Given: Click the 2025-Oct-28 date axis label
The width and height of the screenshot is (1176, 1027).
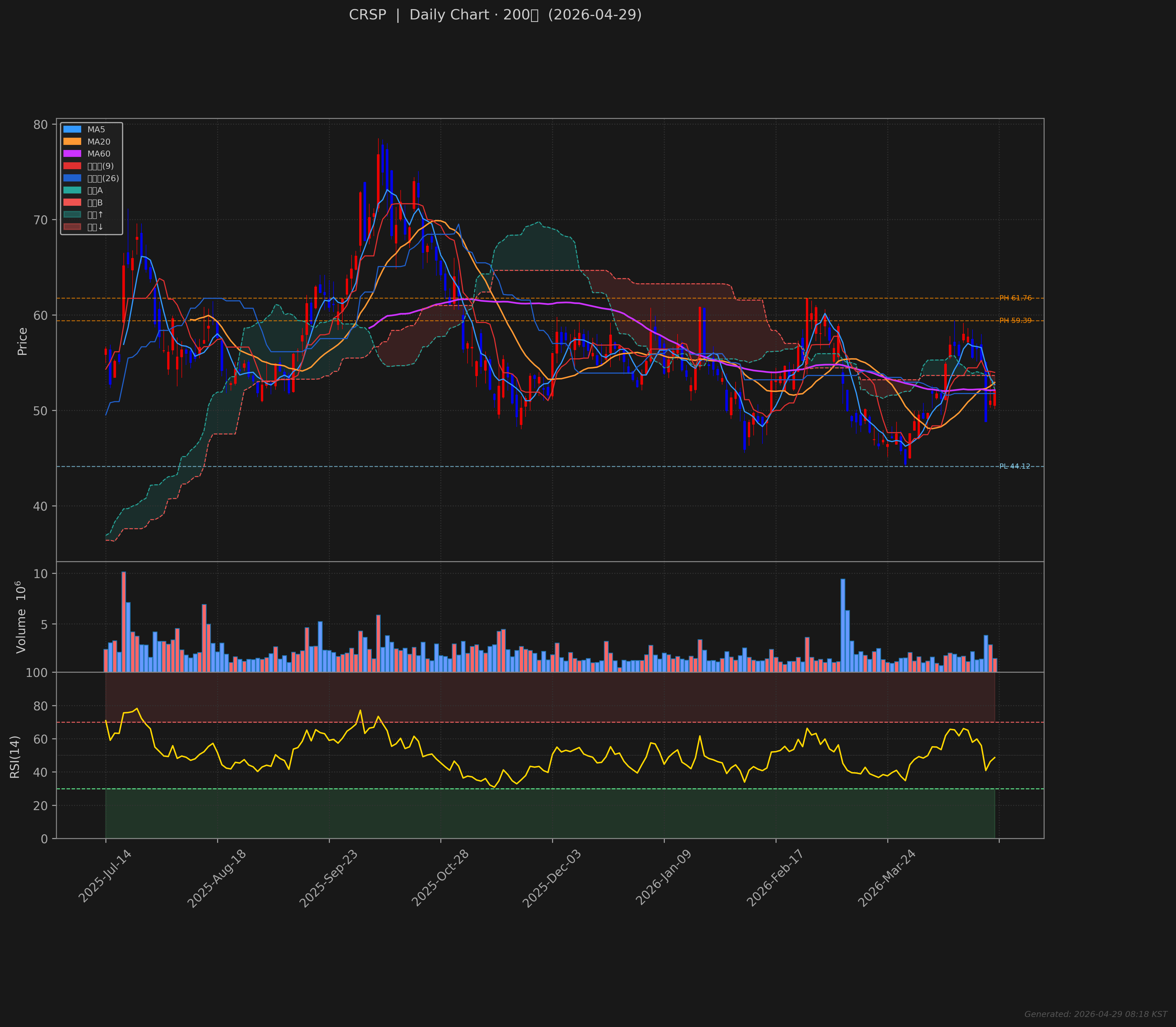Looking at the screenshot, I should [x=440, y=878].
